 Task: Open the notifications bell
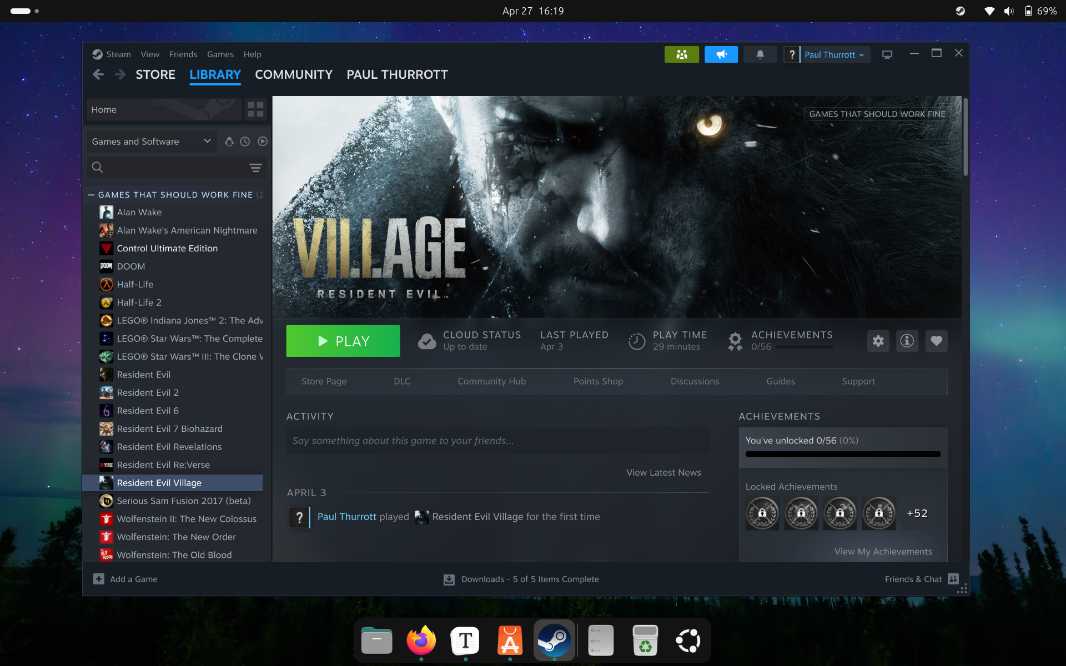(760, 55)
